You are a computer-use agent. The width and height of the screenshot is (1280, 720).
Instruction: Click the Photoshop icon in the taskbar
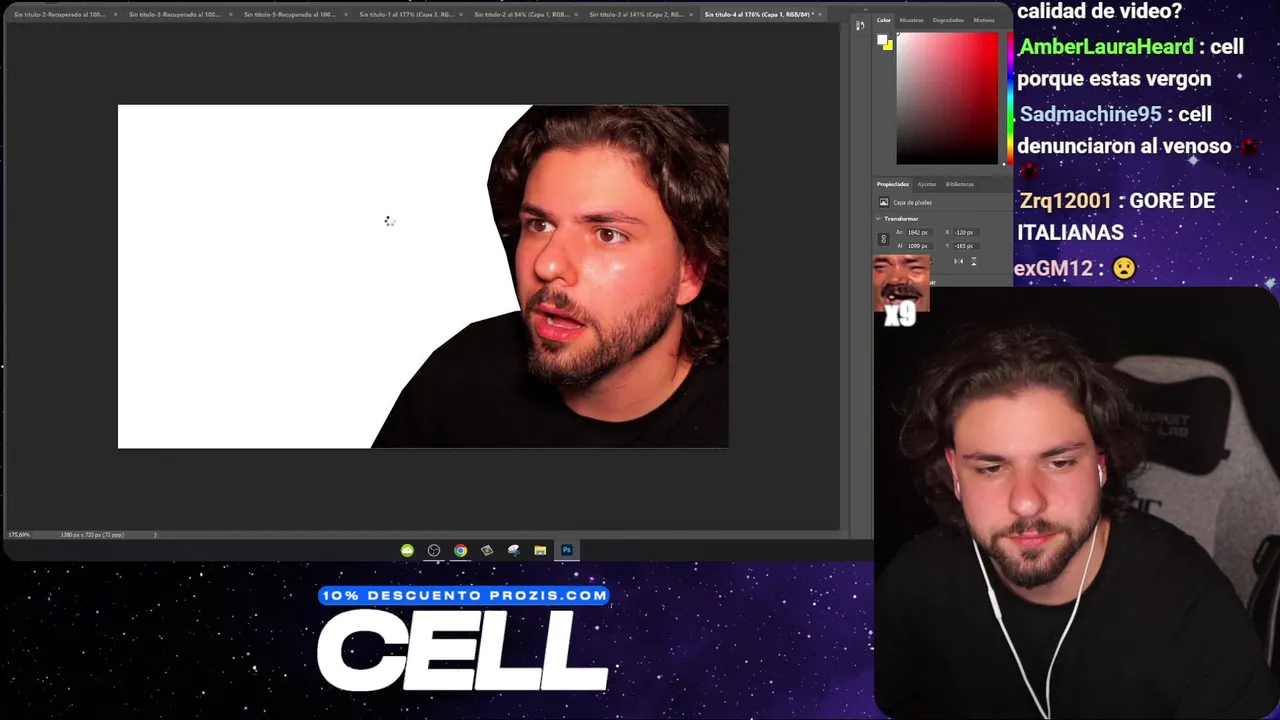[x=567, y=550]
